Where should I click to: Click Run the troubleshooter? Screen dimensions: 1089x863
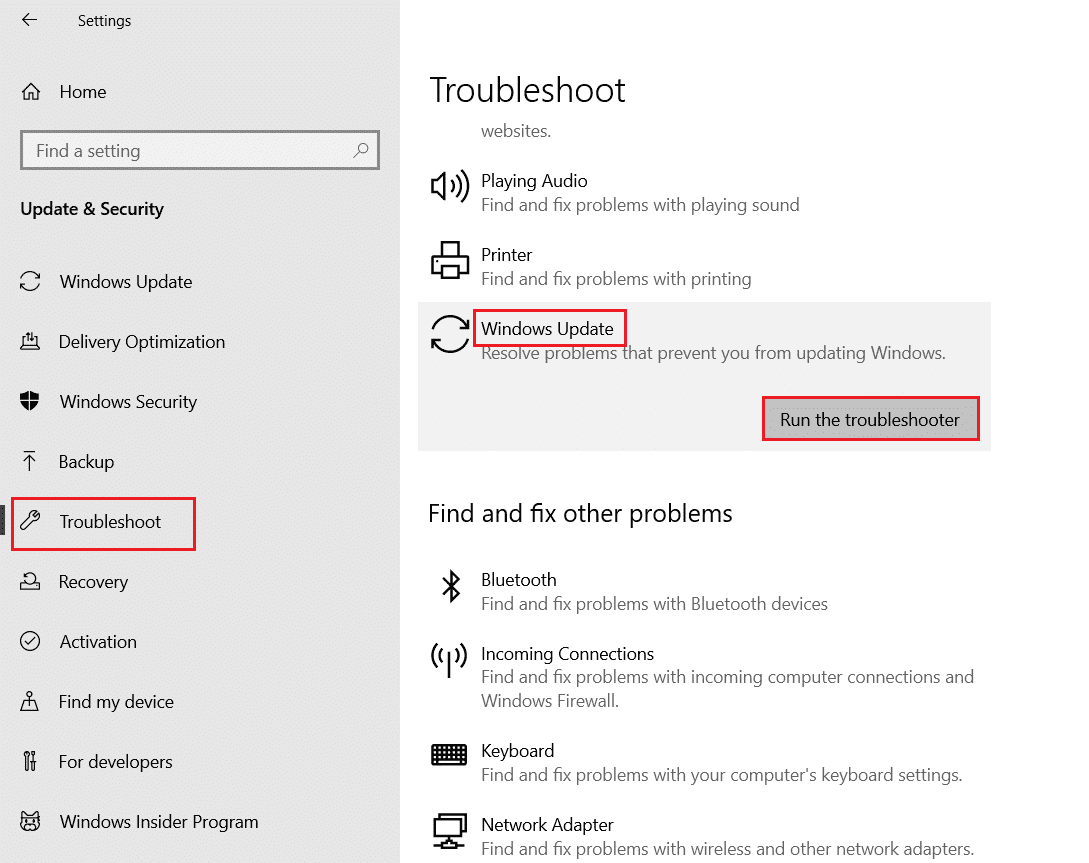pos(870,418)
